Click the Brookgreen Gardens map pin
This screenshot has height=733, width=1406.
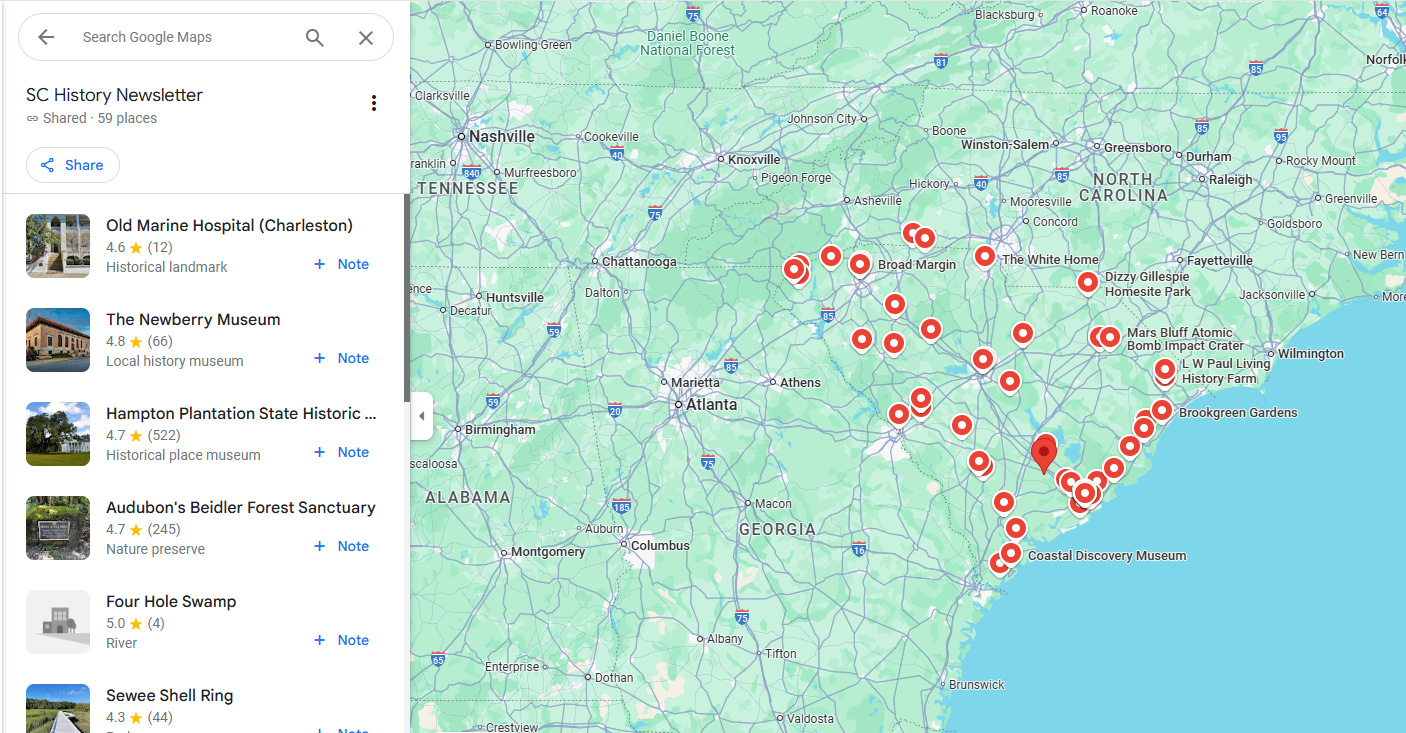(1161, 410)
